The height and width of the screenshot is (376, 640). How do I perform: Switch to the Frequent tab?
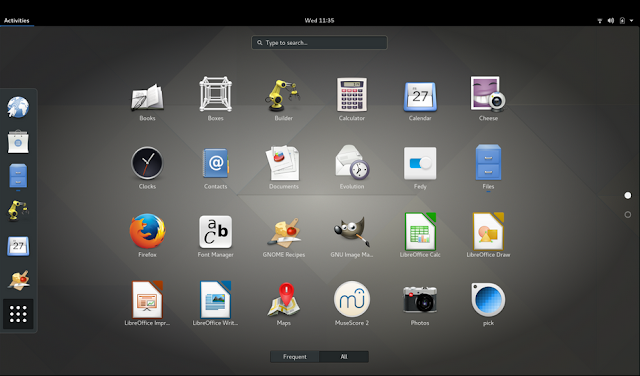click(x=295, y=356)
